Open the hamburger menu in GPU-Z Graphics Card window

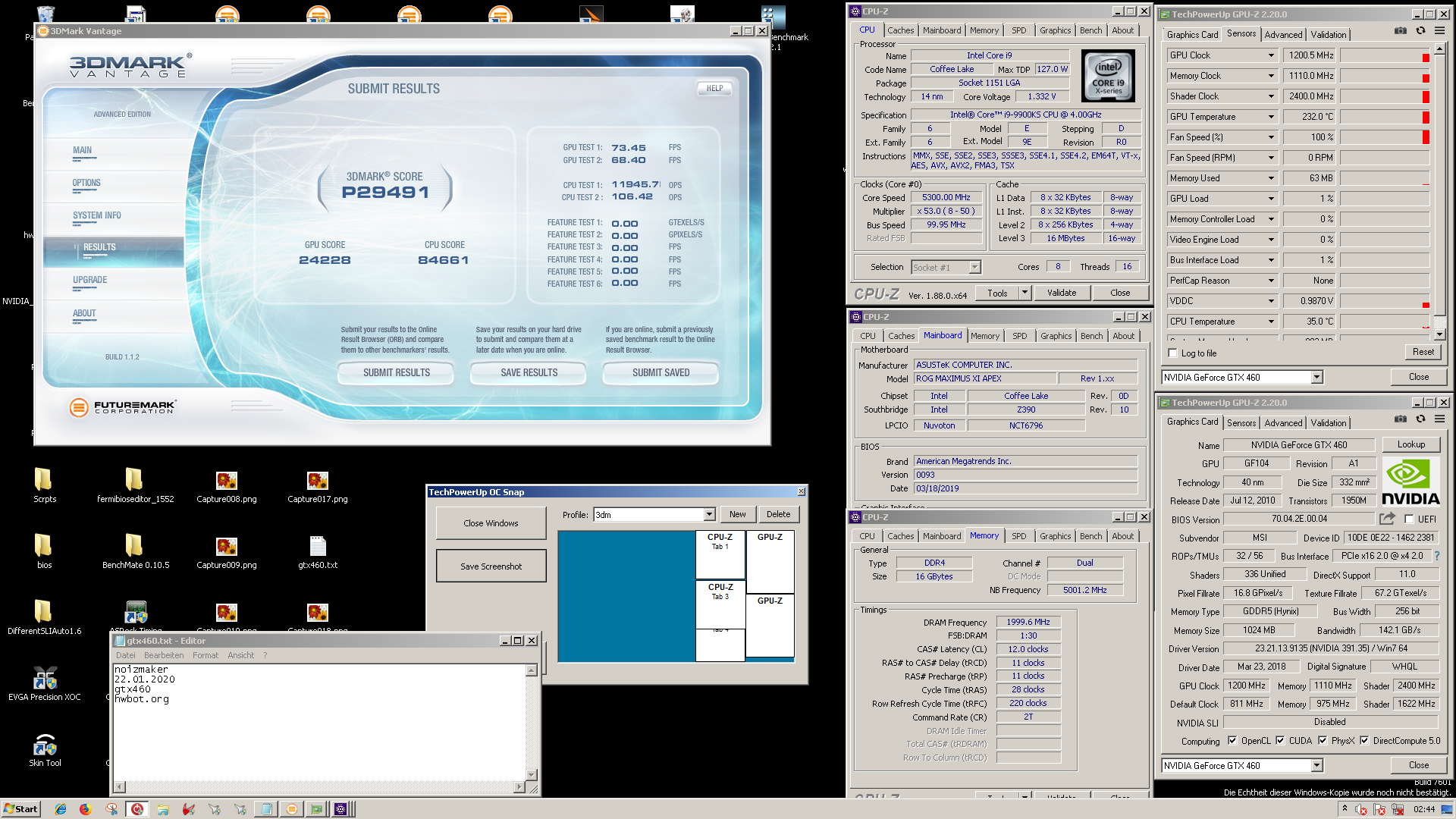[1439, 419]
